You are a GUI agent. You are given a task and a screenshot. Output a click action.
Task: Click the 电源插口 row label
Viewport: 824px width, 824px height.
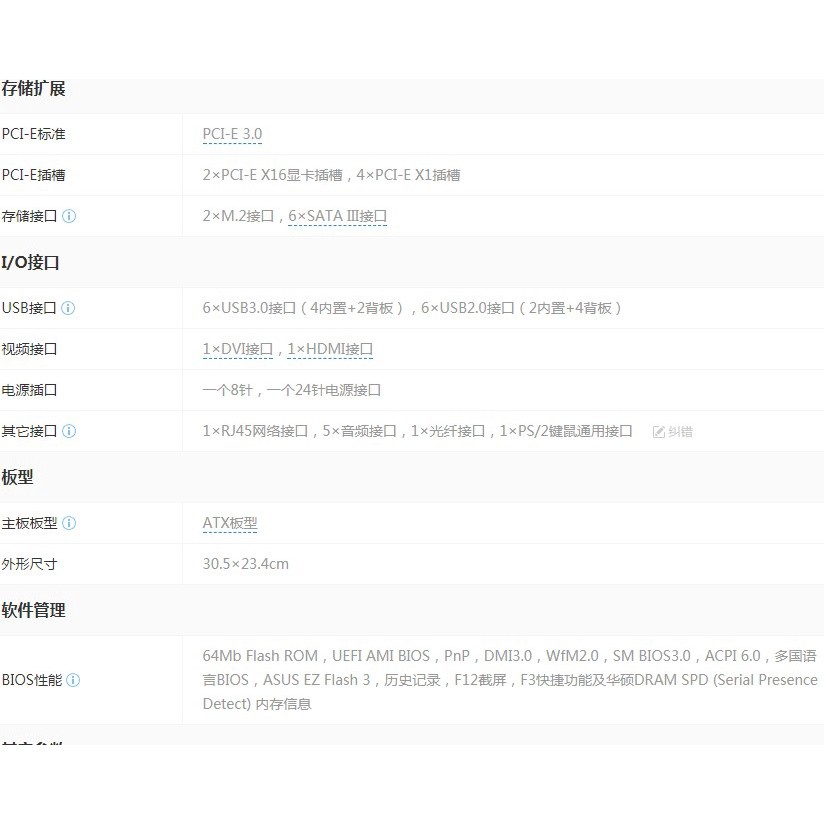tap(29, 390)
